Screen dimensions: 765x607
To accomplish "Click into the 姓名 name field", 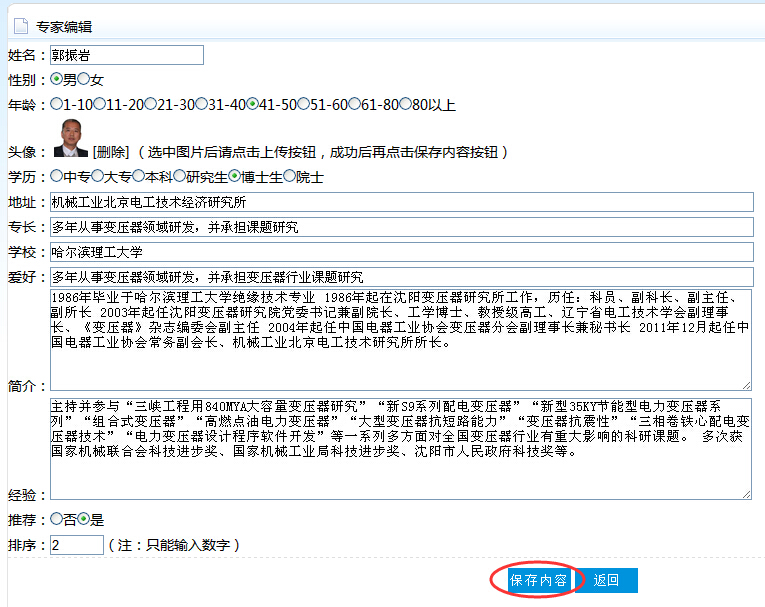I will coord(126,55).
